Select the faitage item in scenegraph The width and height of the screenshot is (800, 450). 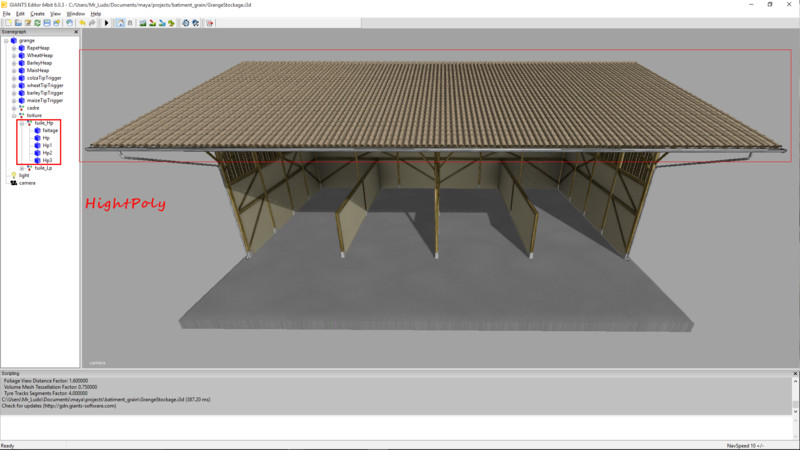pos(50,130)
